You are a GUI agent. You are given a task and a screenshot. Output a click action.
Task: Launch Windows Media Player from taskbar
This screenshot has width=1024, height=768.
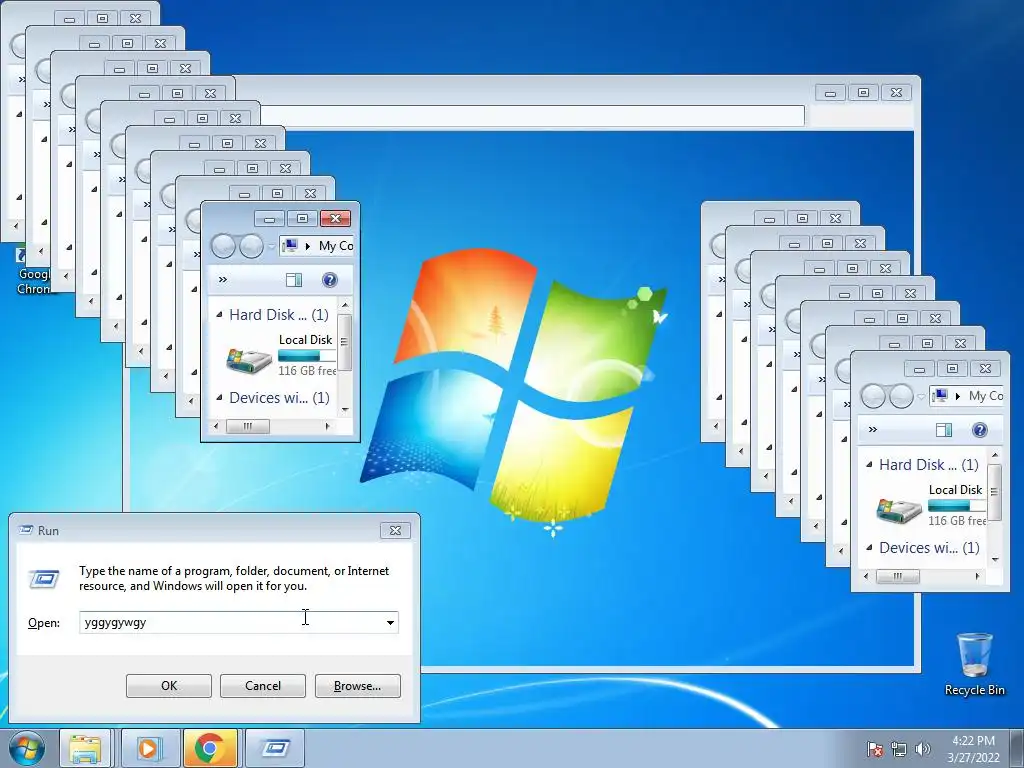click(148, 748)
